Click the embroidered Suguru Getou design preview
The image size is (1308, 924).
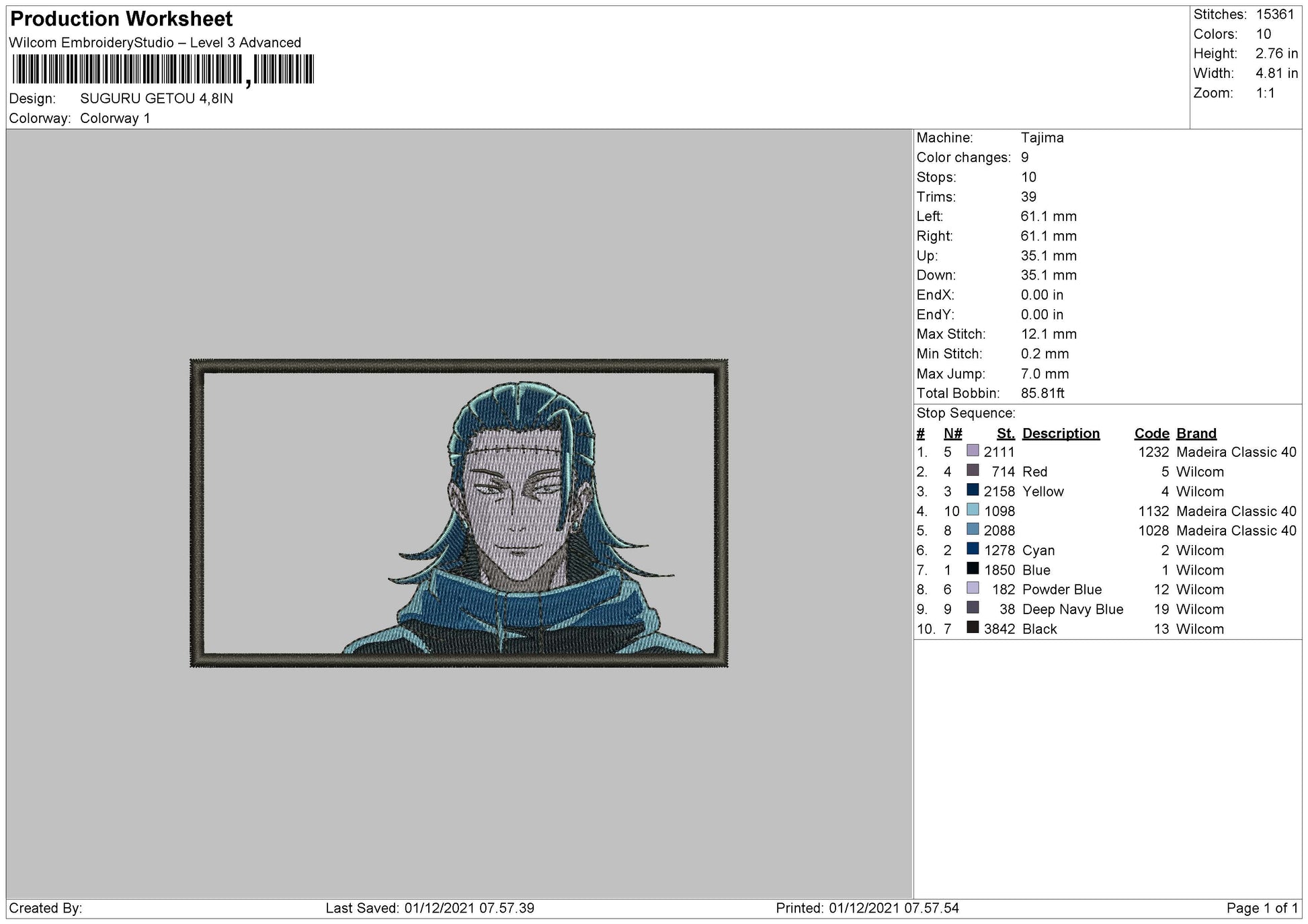click(459, 513)
